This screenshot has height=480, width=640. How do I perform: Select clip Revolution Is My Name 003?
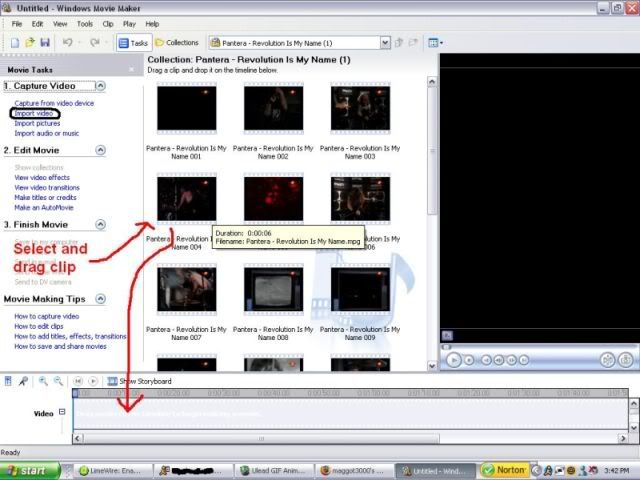[x=360, y=108]
